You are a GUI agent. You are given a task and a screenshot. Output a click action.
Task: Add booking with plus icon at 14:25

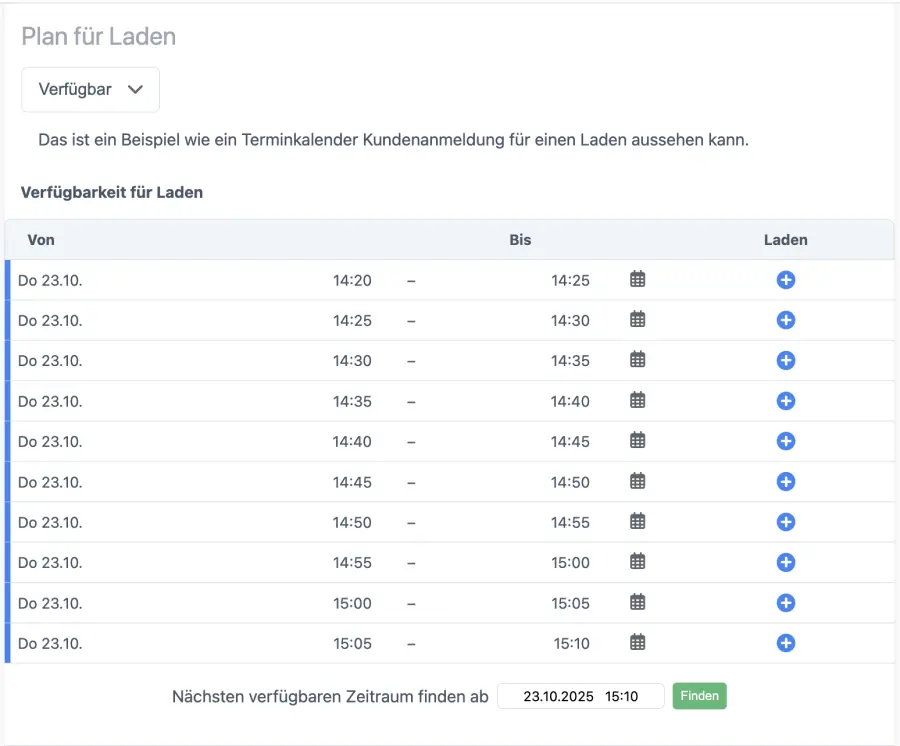pos(786,320)
